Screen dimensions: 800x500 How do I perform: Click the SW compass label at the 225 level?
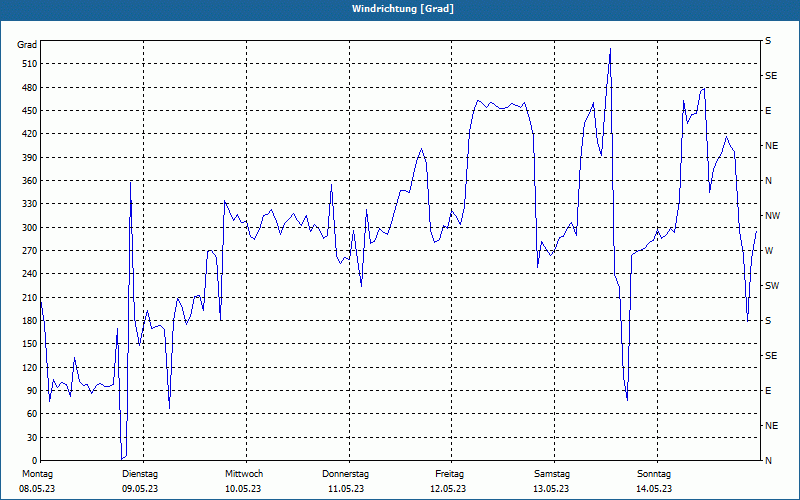[772, 286]
